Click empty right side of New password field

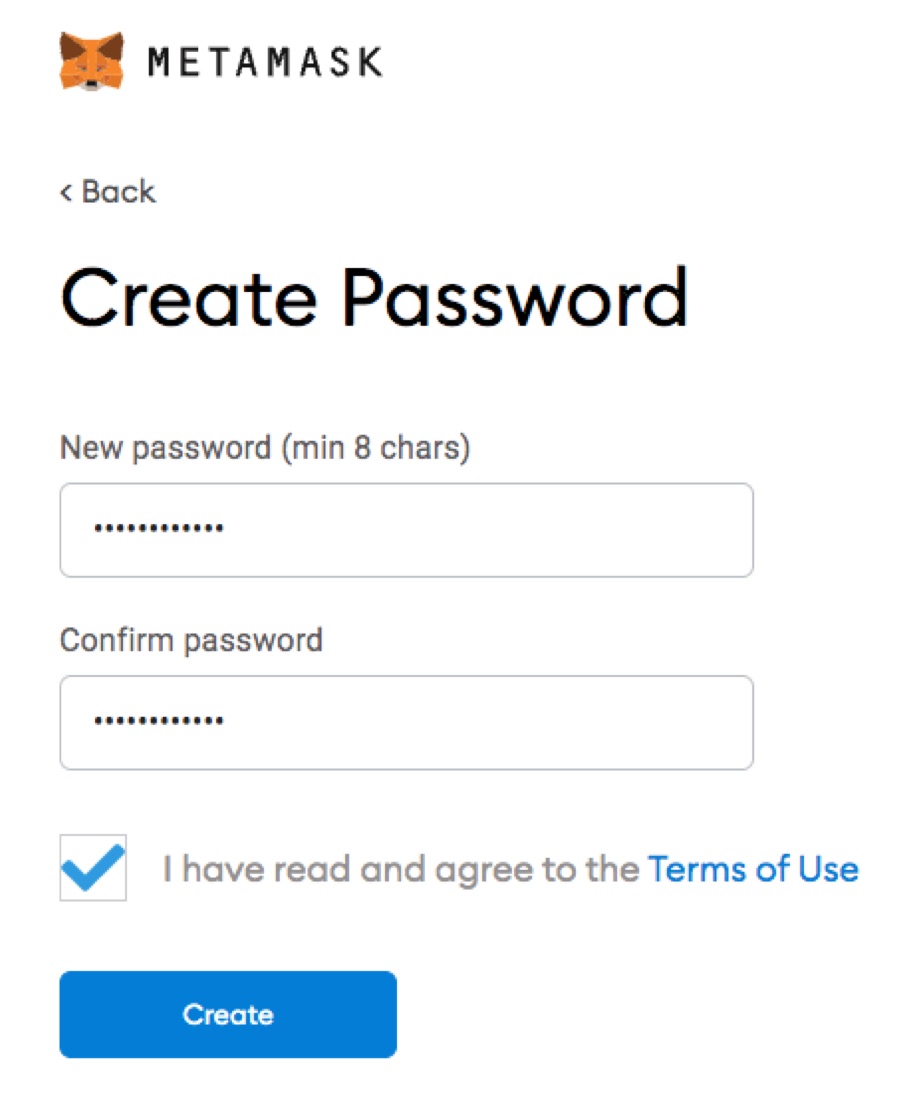click(561, 530)
